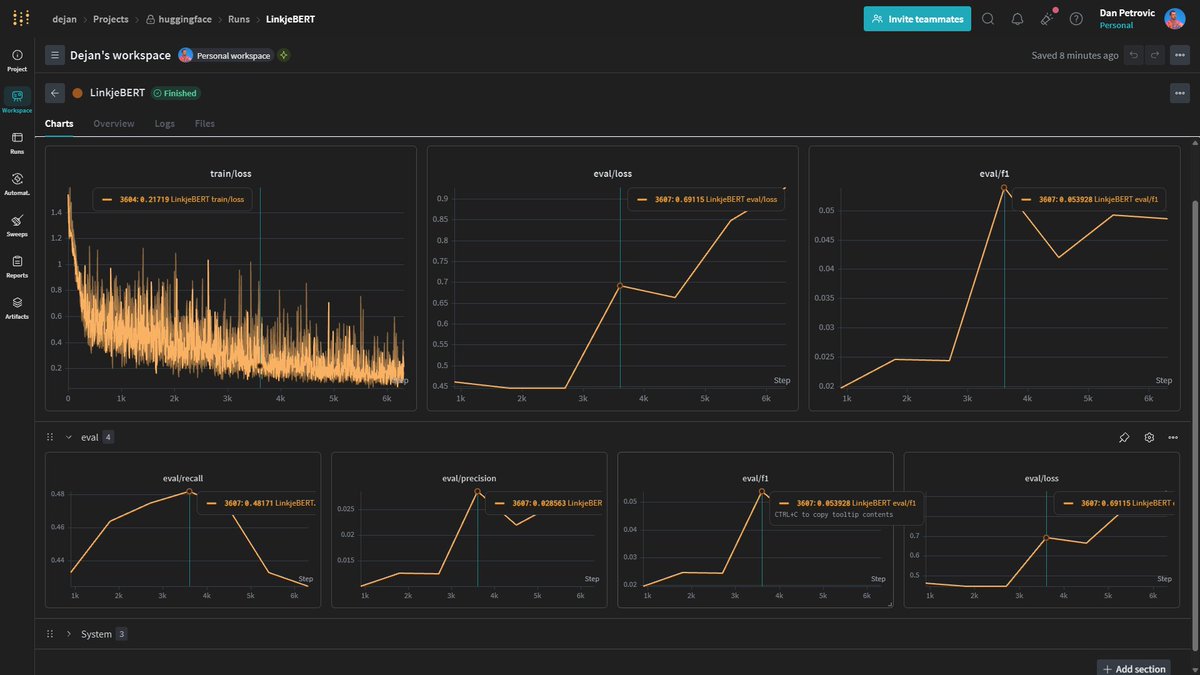Screen dimensions: 1200x675
Task: Open the help question mark icon
Action: [1076, 19]
